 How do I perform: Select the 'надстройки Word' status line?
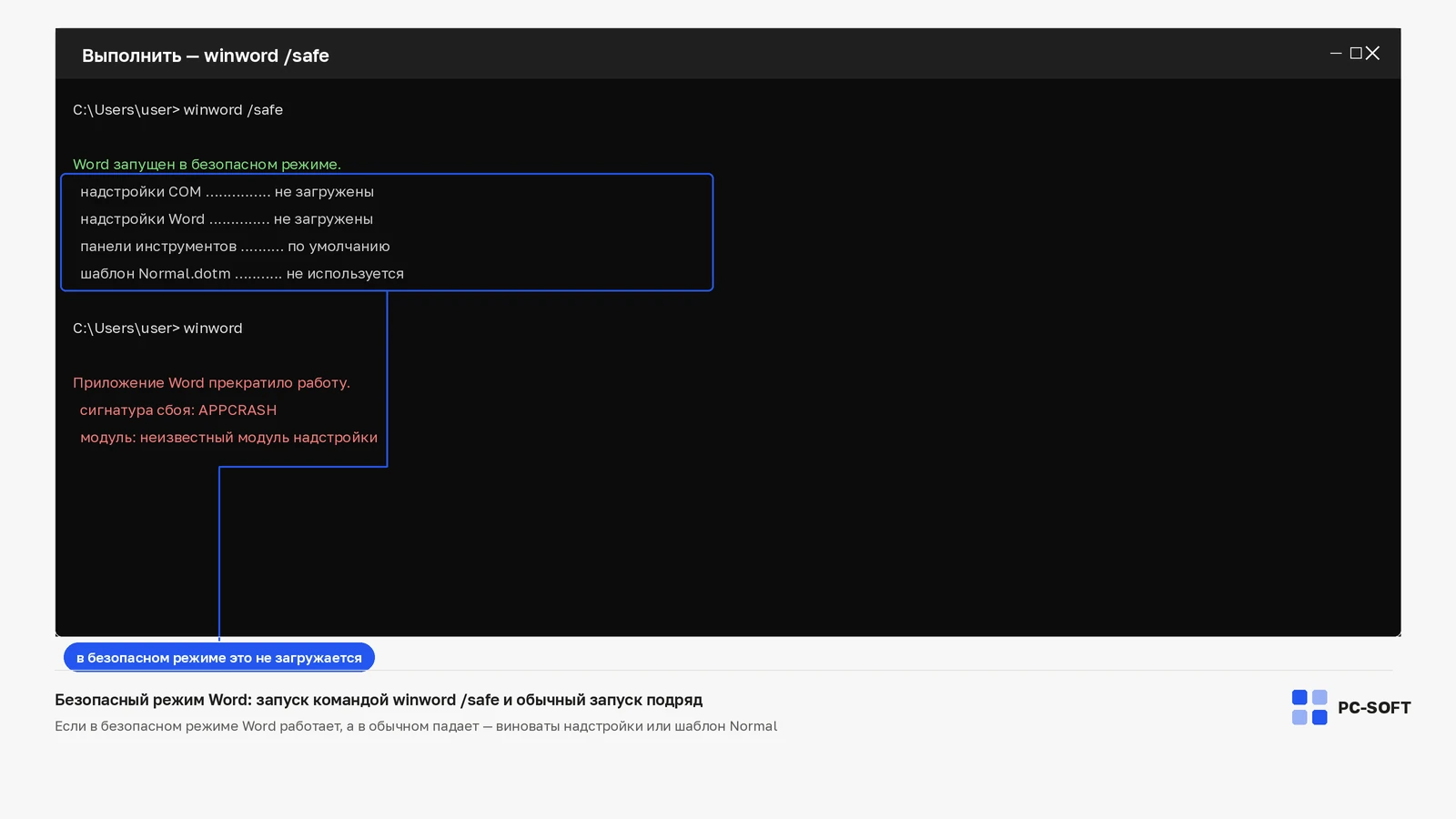[227, 219]
